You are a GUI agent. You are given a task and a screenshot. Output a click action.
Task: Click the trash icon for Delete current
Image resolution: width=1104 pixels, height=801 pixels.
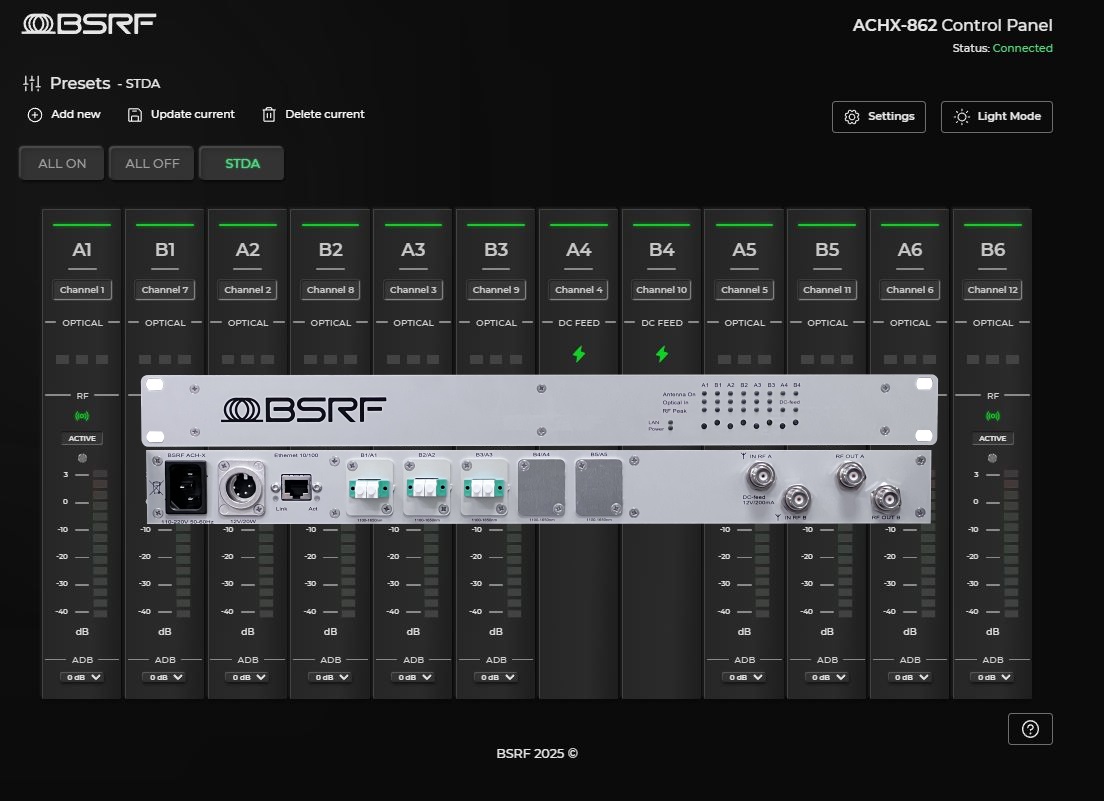click(269, 115)
